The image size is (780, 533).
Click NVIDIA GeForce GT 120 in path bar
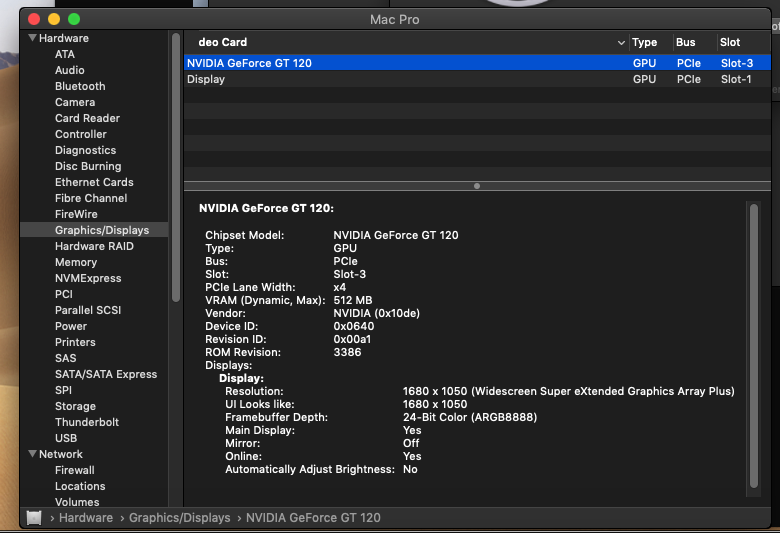(313, 518)
